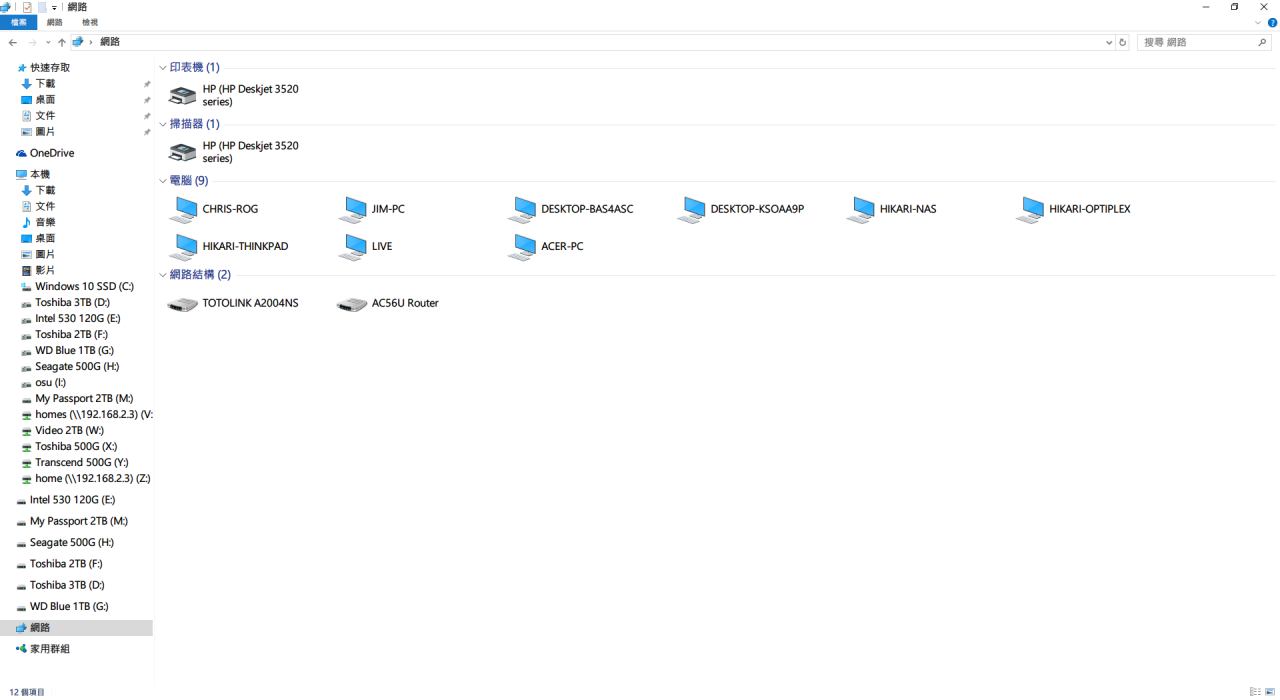Image resolution: width=1280 pixels, height=700 pixels.
Task: Select the DESKTOP-KSOAA9P computer
Action: (x=741, y=209)
